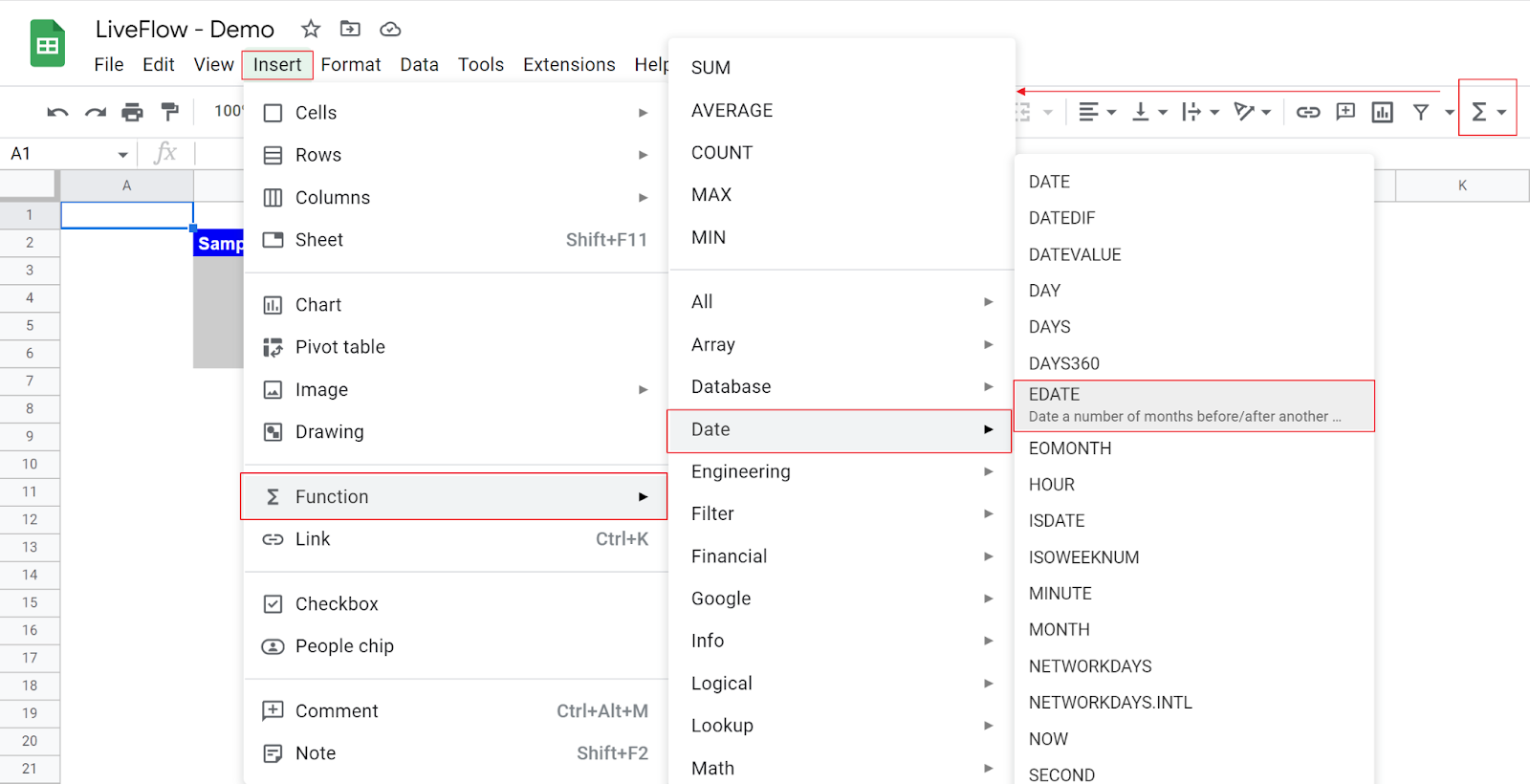Screen dimensions: 1530x784
Task: Select the MIN function
Action: pyautogui.click(x=841, y=238)
